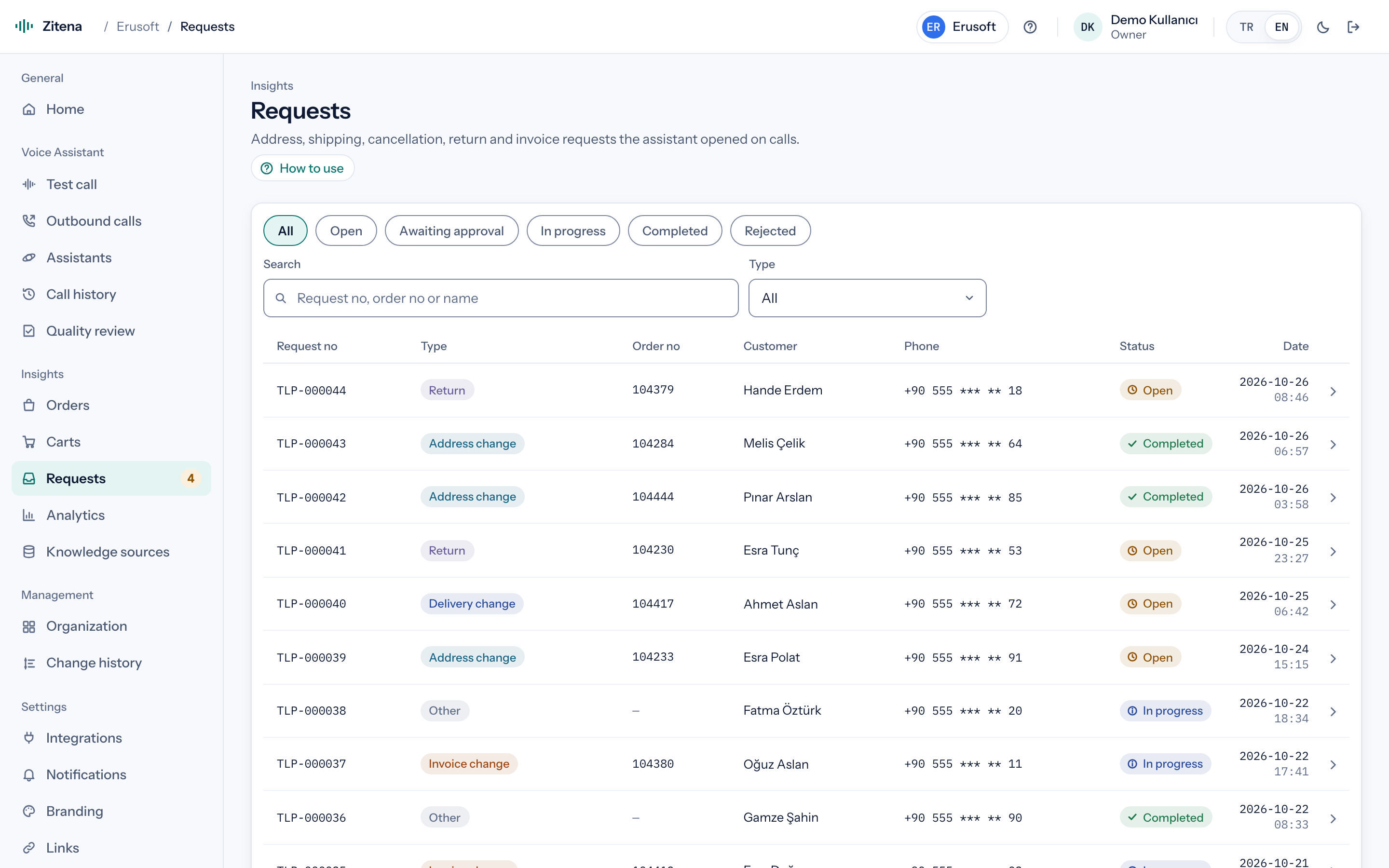Viewport: 1389px width, 868px height.
Task: Open Integrations in the sidebar
Action: 111,738
